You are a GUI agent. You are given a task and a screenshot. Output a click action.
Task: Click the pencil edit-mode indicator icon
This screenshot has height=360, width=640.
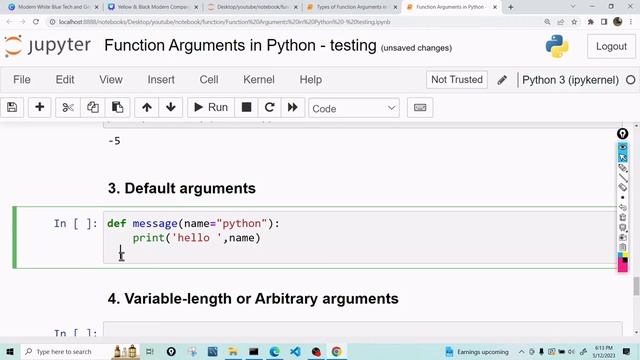502,80
